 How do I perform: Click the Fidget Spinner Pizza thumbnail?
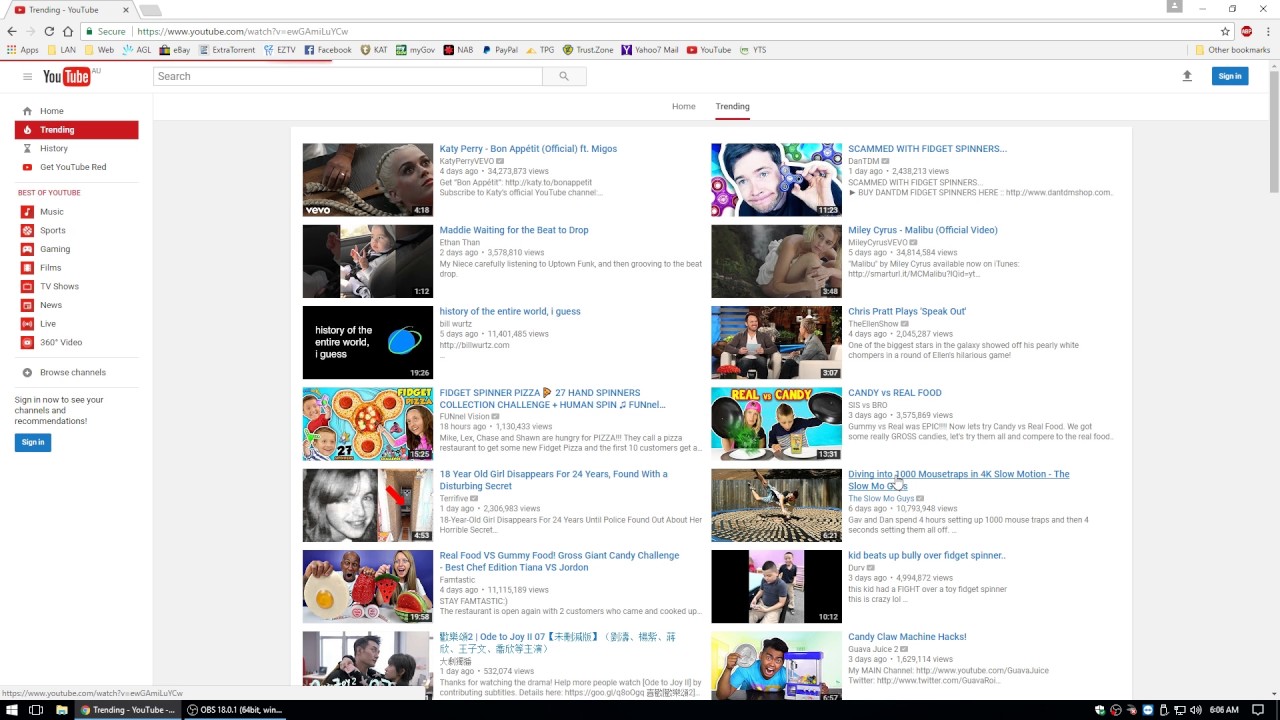(368, 424)
